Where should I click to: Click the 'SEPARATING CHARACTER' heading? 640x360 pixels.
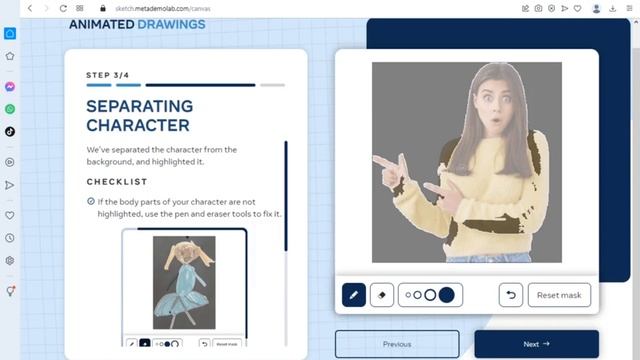tap(140, 116)
